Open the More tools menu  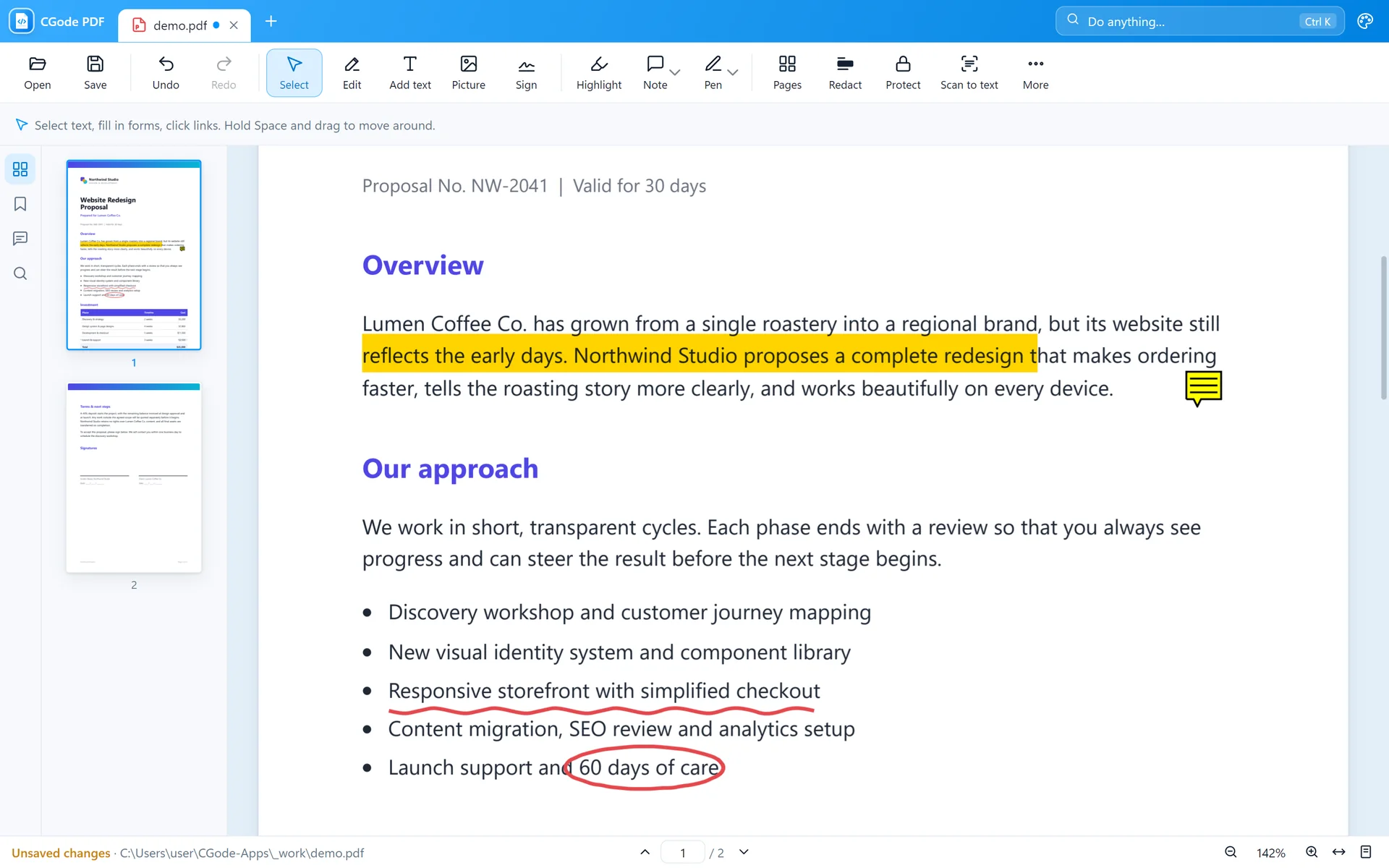tap(1035, 72)
